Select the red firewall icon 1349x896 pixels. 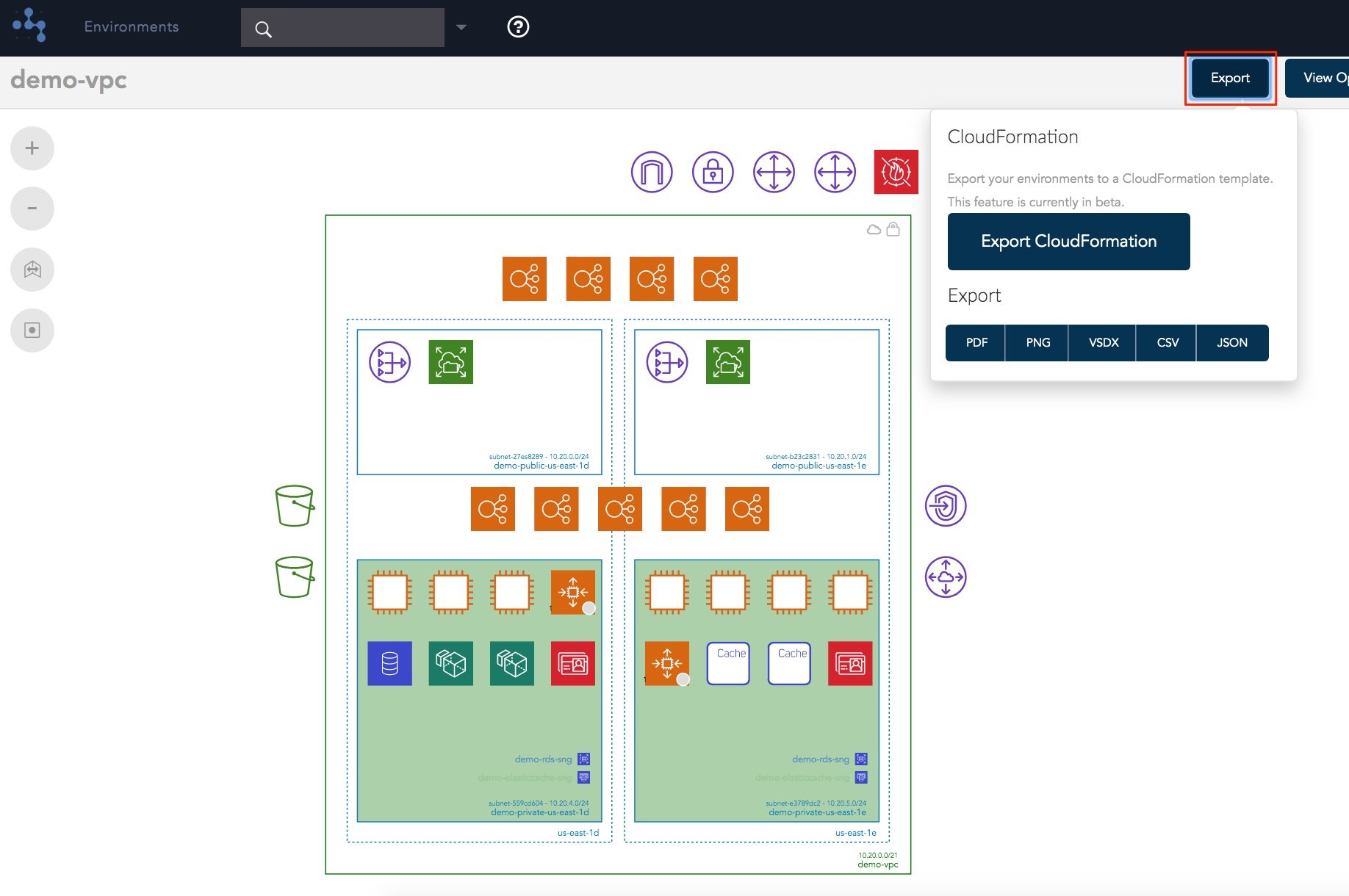(896, 173)
